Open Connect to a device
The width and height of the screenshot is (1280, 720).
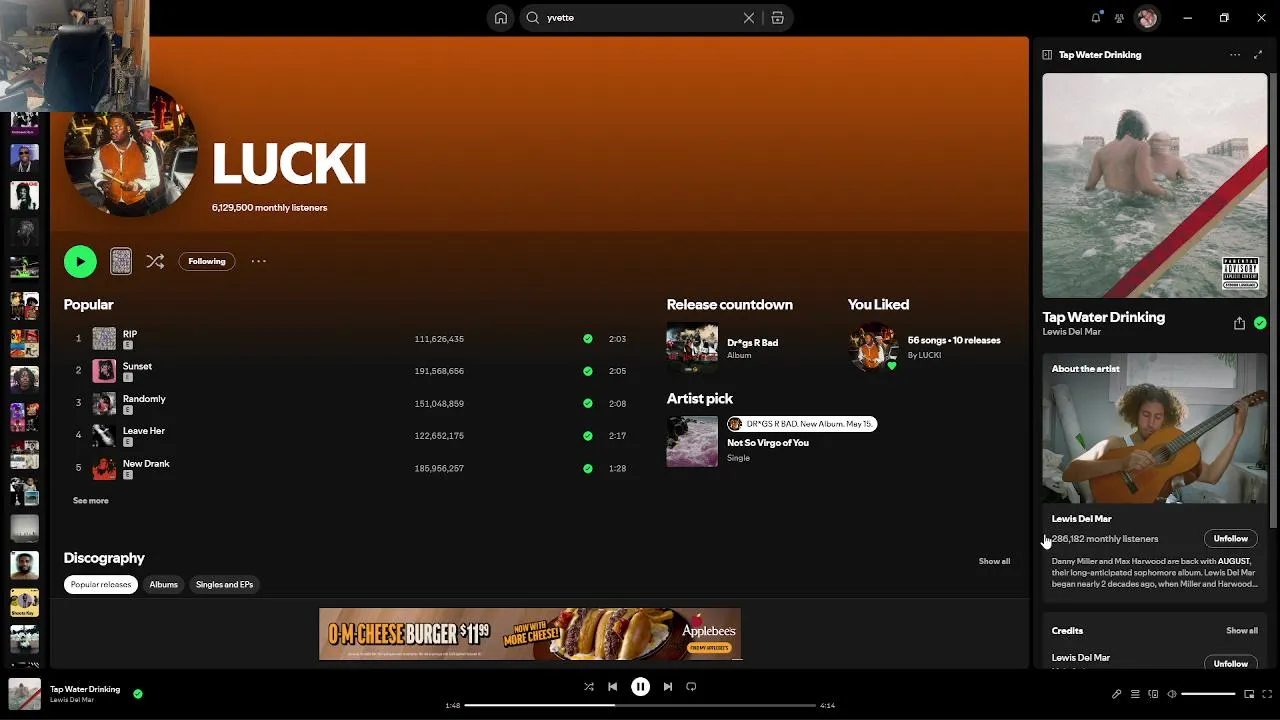coord(1153,694)
